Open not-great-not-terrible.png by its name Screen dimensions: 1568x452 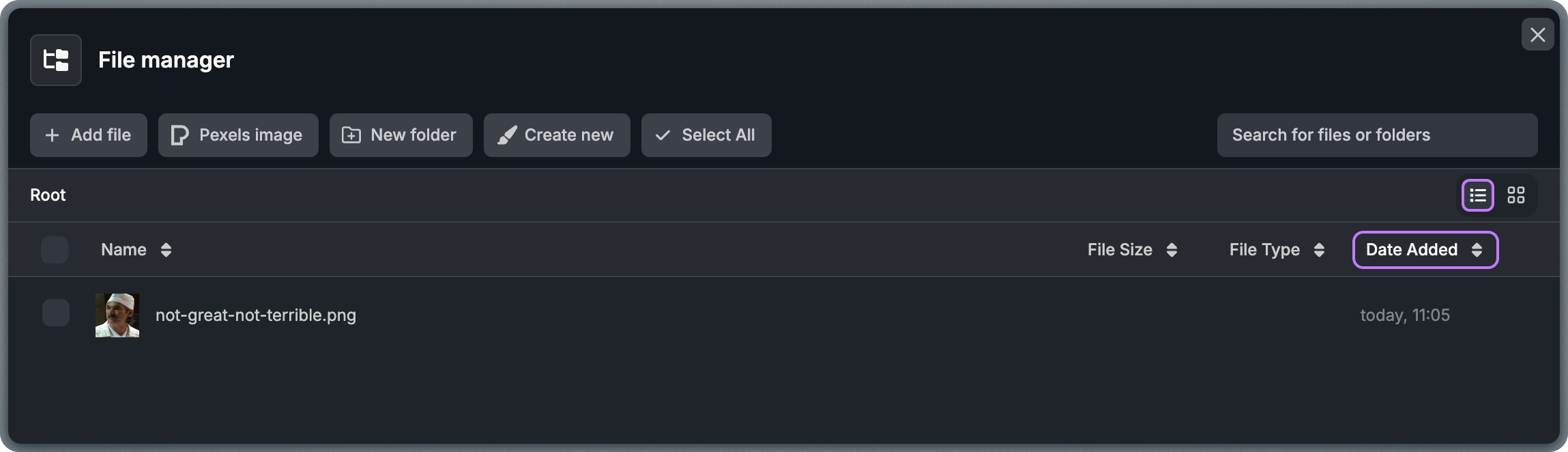[255, 315]
